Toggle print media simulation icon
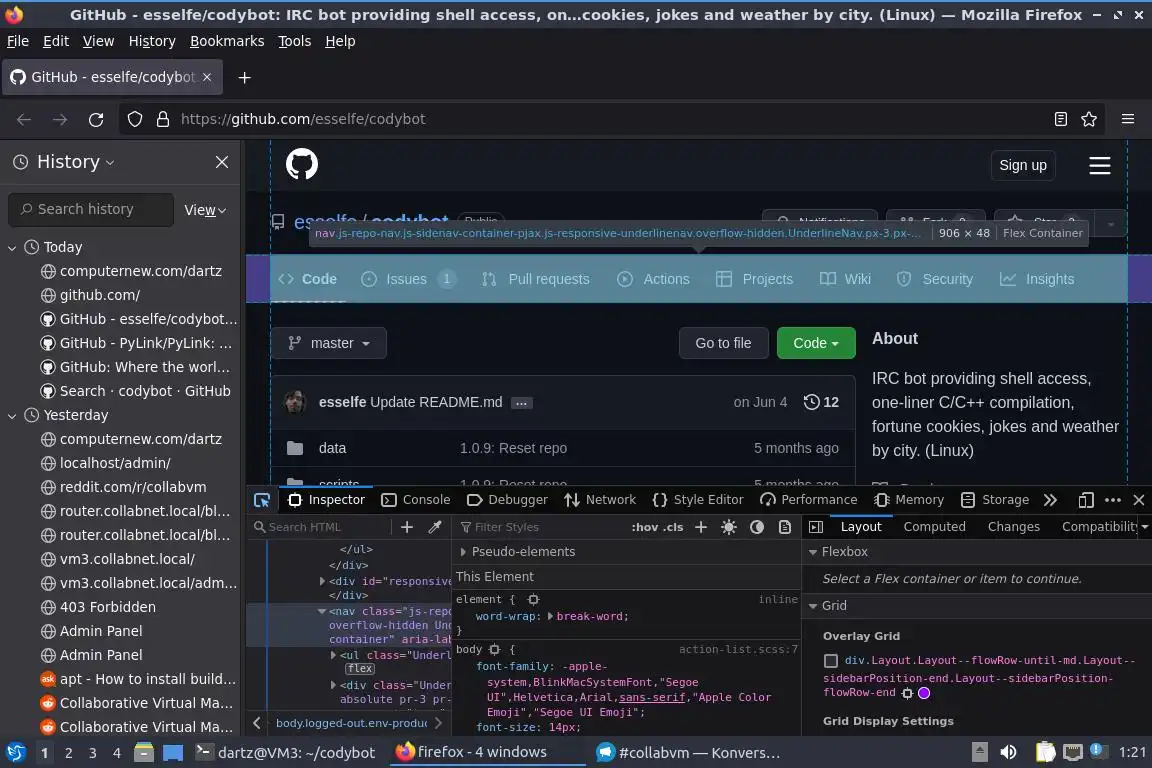Image resolution: width=1152 pixels, height=768 pixels. [x=785, y=527]
